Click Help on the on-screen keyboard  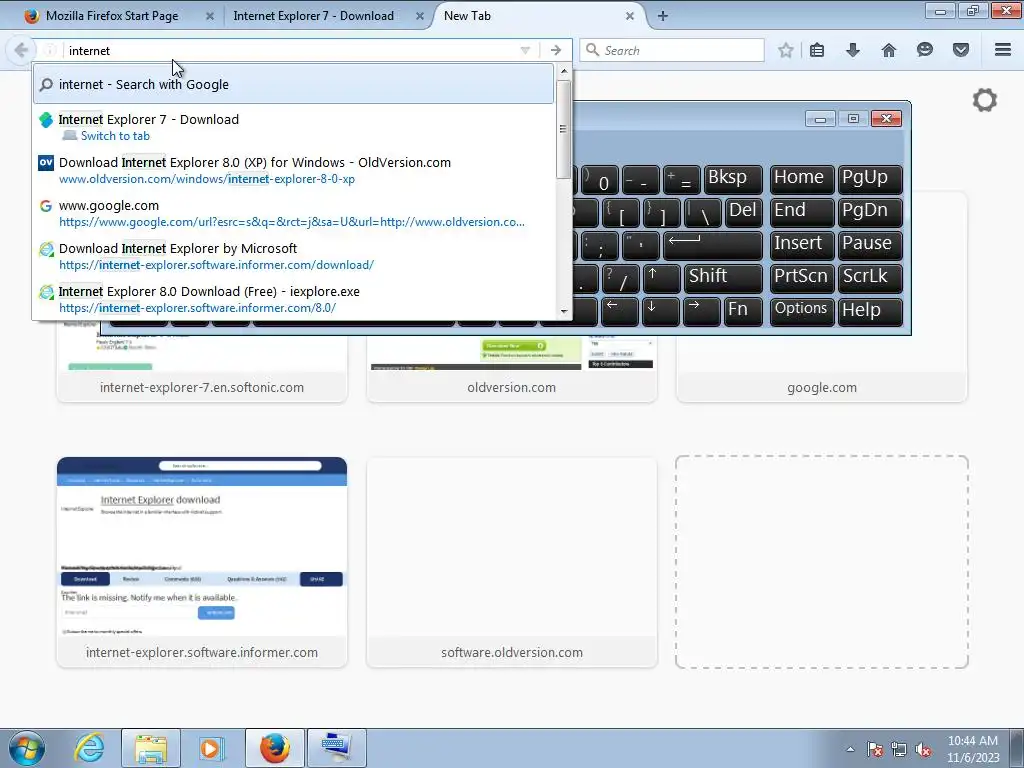tap(870, 311)
